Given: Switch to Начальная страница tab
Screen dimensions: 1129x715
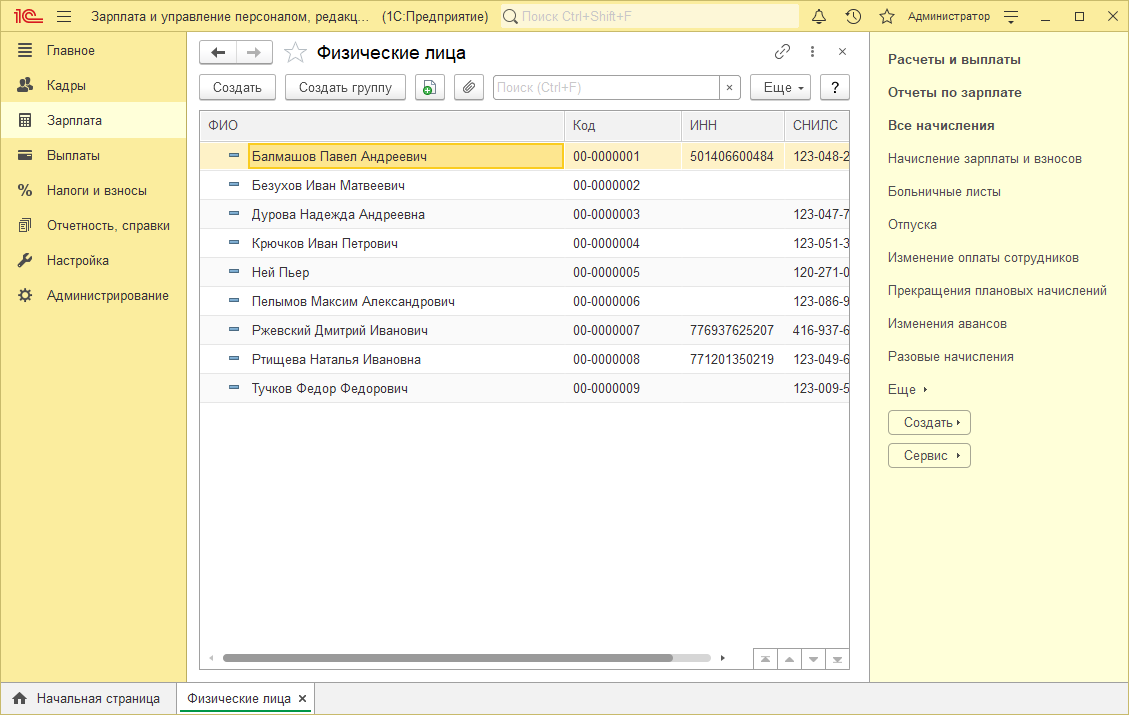Looking at the screenshot, I should [x=87, y=699].
